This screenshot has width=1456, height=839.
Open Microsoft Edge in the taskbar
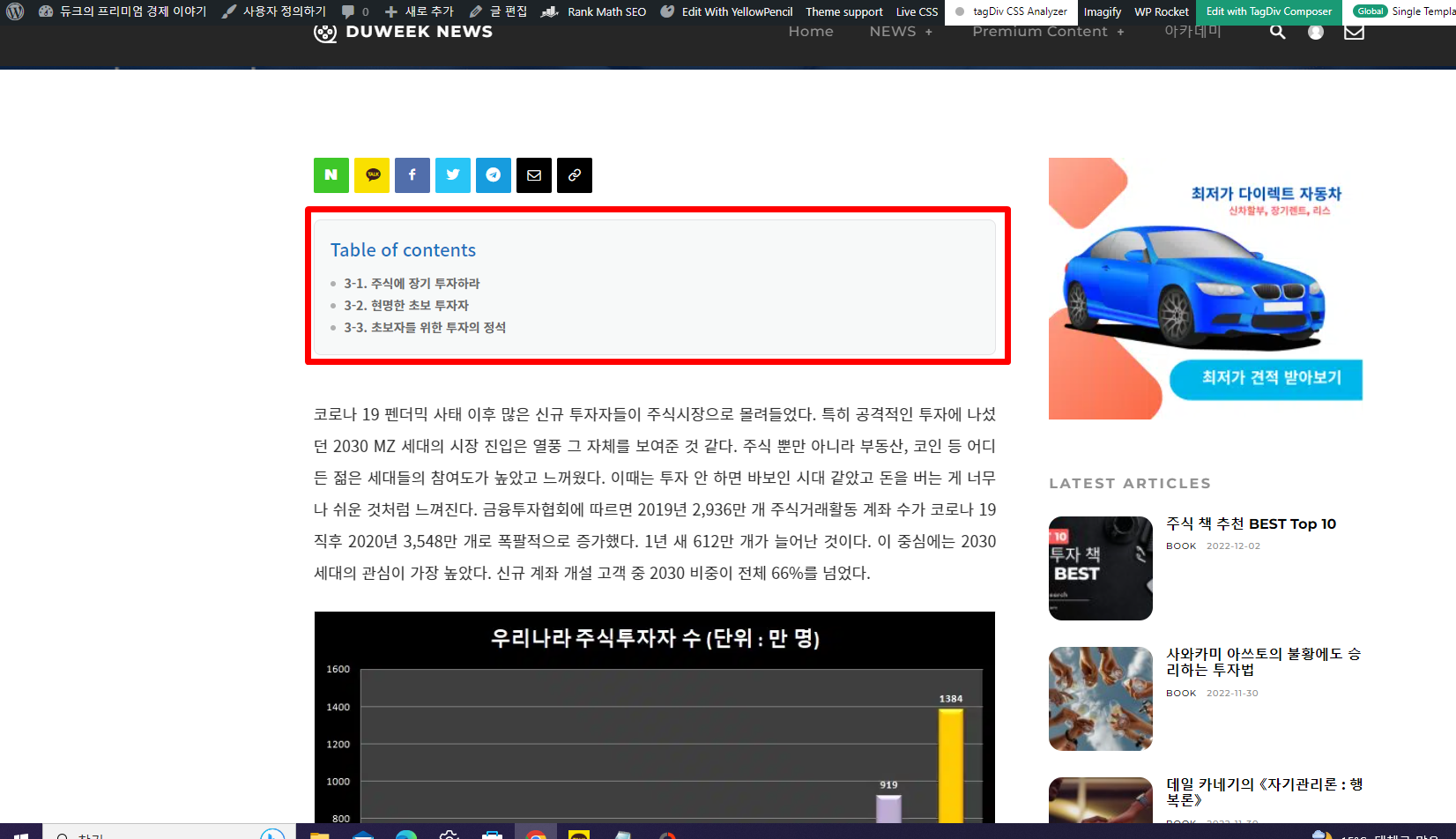(406, 833)
